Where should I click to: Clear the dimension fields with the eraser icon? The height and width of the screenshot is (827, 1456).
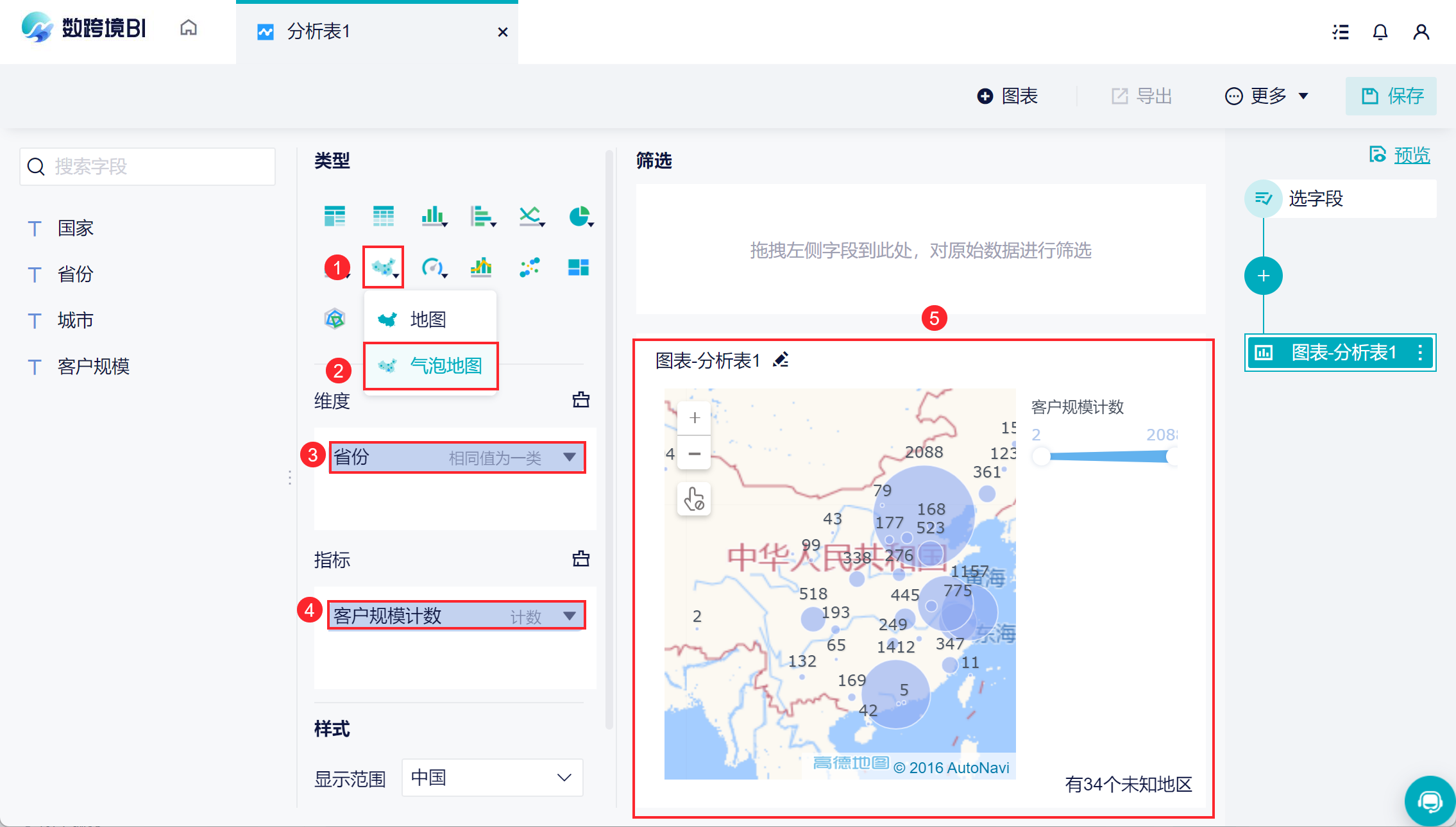(x=580, y=400)
